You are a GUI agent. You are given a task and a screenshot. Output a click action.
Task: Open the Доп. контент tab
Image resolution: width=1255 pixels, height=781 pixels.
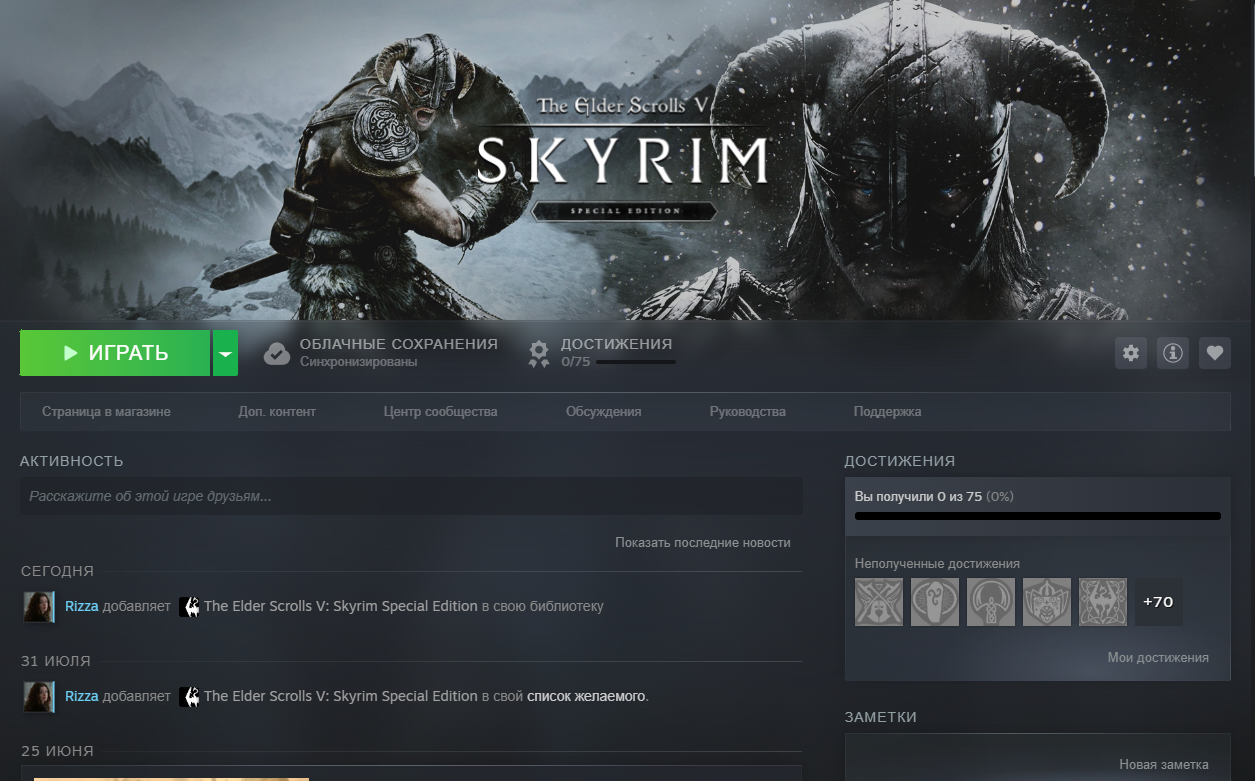[x=277, y=411]
